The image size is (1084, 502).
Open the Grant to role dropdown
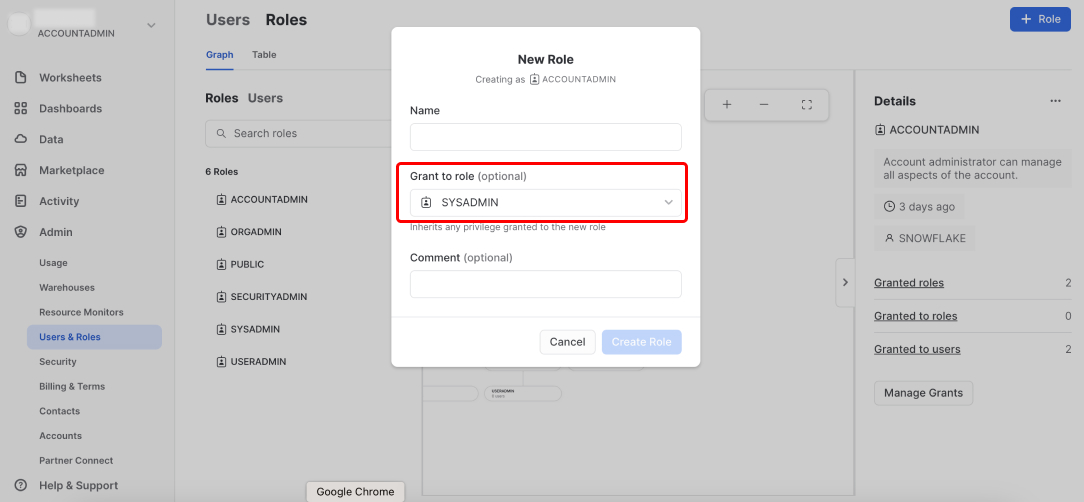pos(545,203)
